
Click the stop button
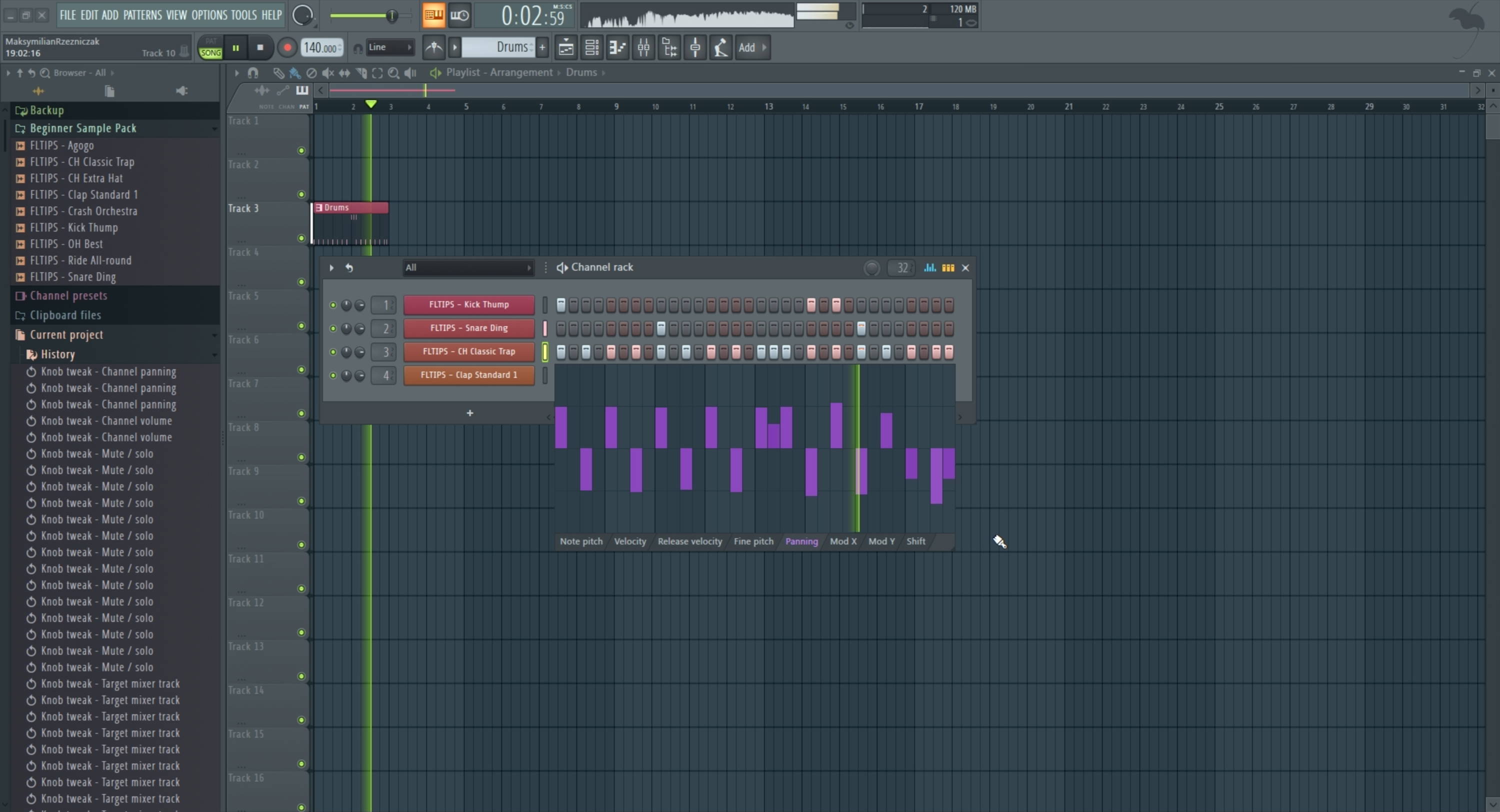[260, 48]
